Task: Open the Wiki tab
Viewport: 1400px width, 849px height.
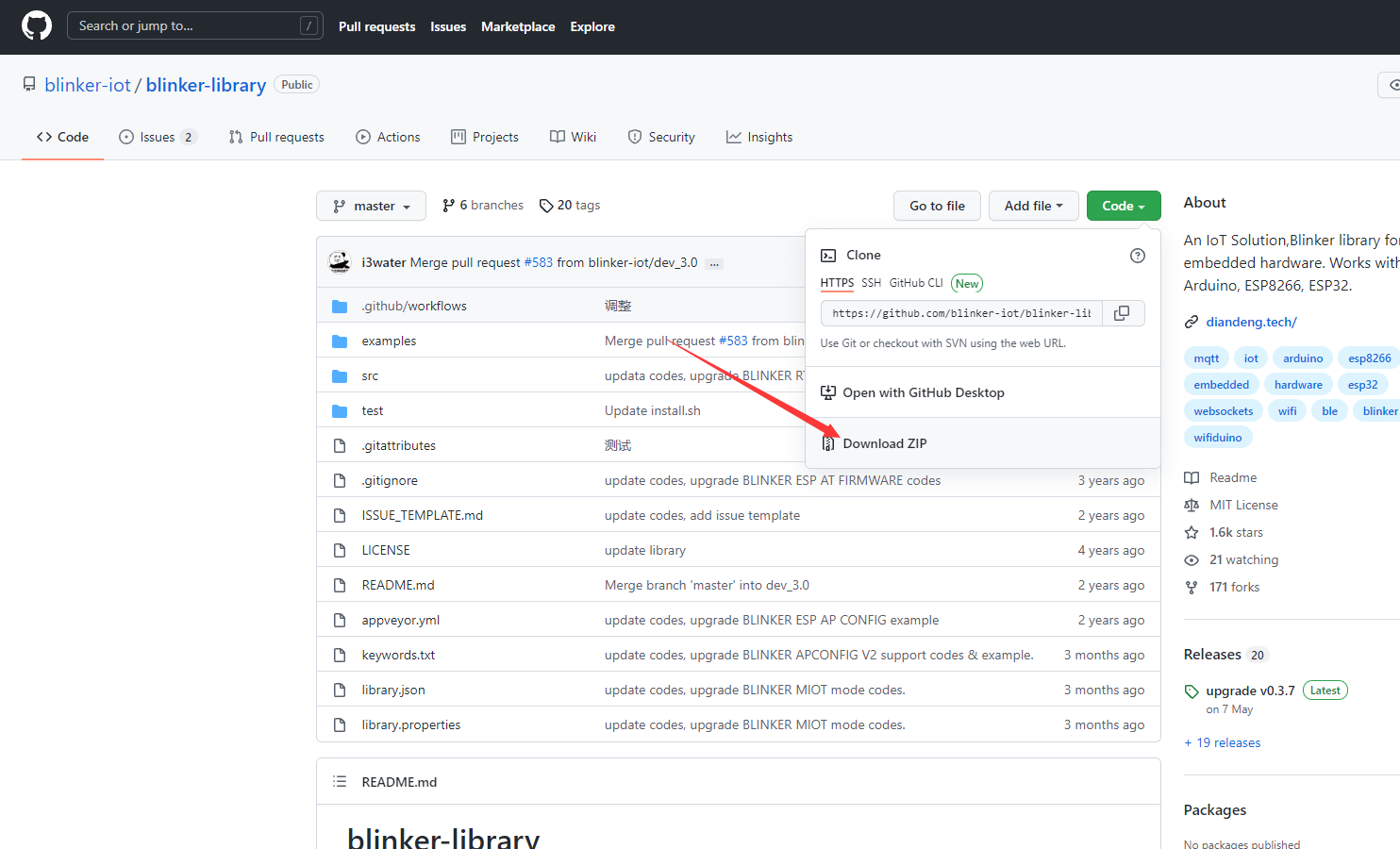Action: pos(574,137)
